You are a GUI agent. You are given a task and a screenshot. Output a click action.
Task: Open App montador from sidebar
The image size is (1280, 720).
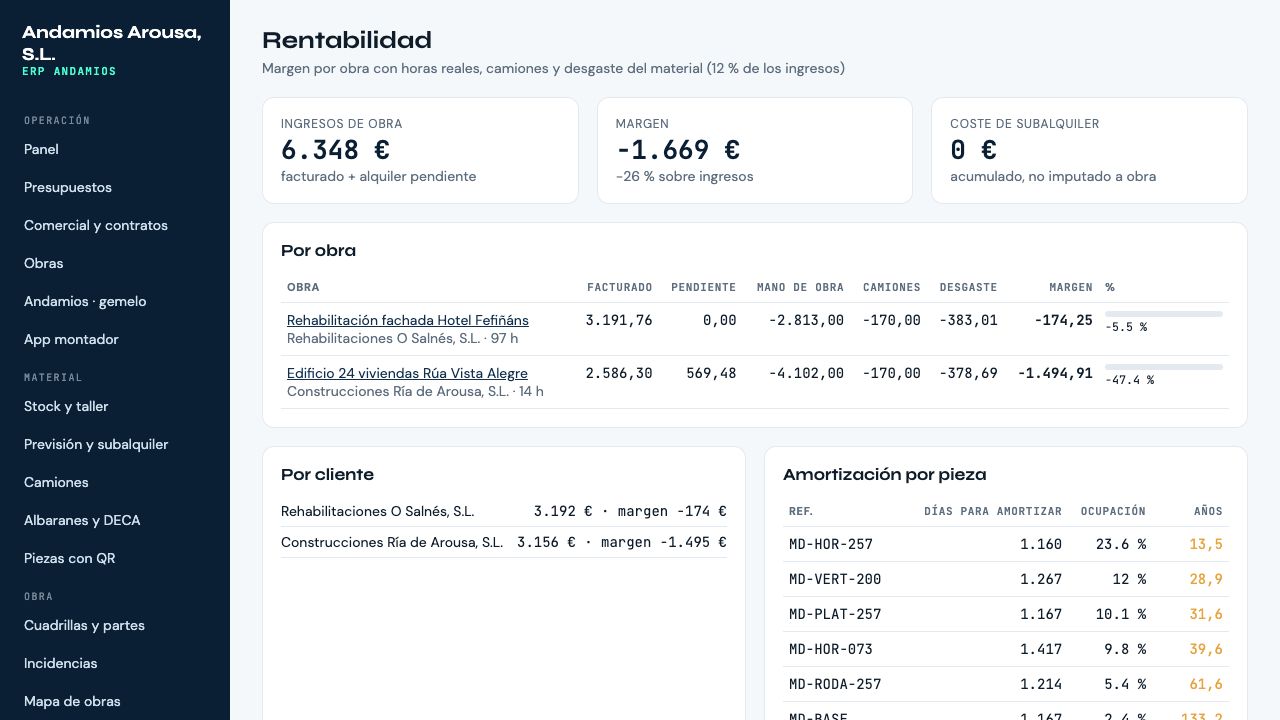click(x=71, y=339)
